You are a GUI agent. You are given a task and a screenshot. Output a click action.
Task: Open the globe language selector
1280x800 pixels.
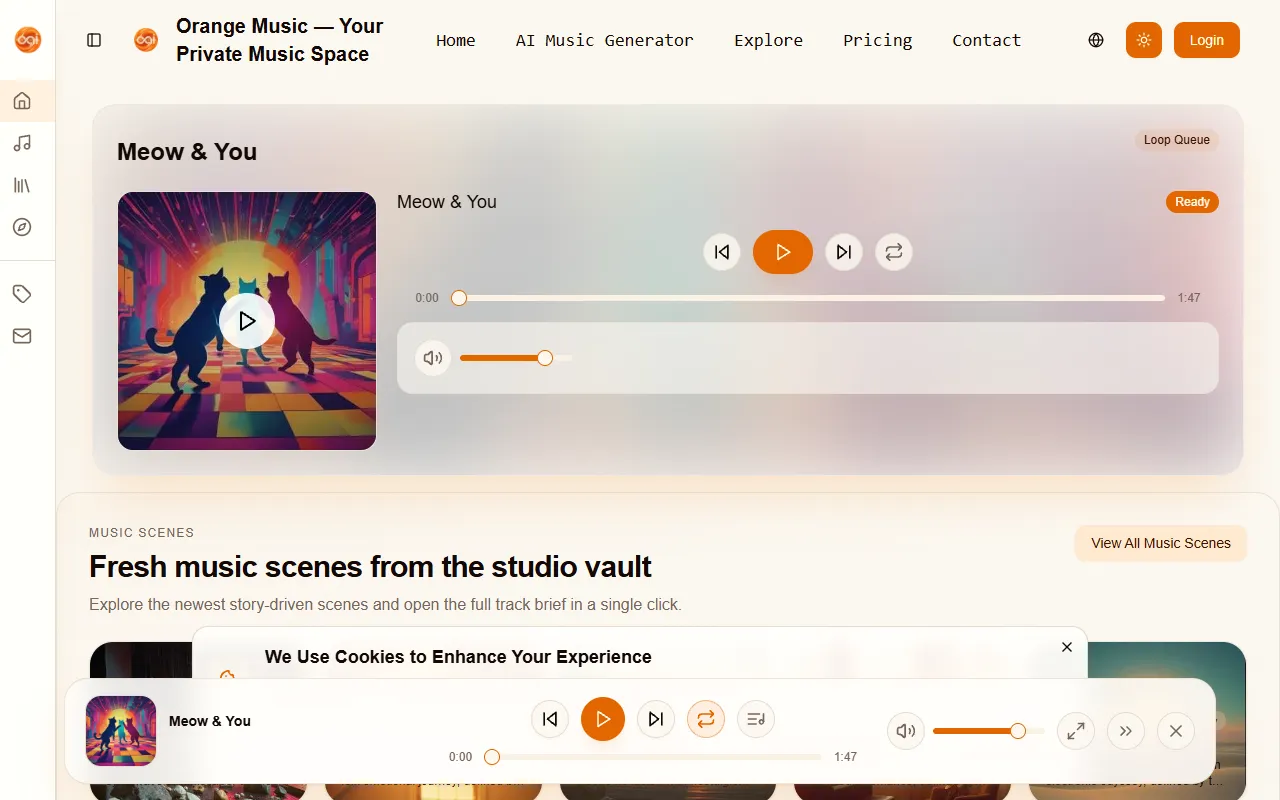1096,40
